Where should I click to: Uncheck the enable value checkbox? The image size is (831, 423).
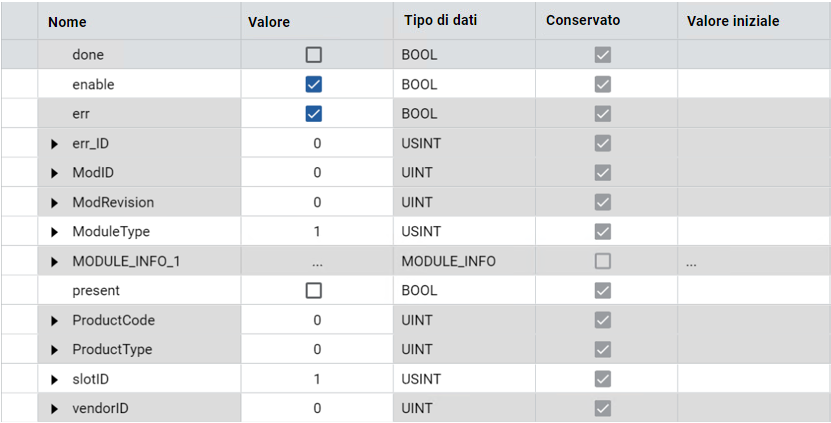pos(314,85)
